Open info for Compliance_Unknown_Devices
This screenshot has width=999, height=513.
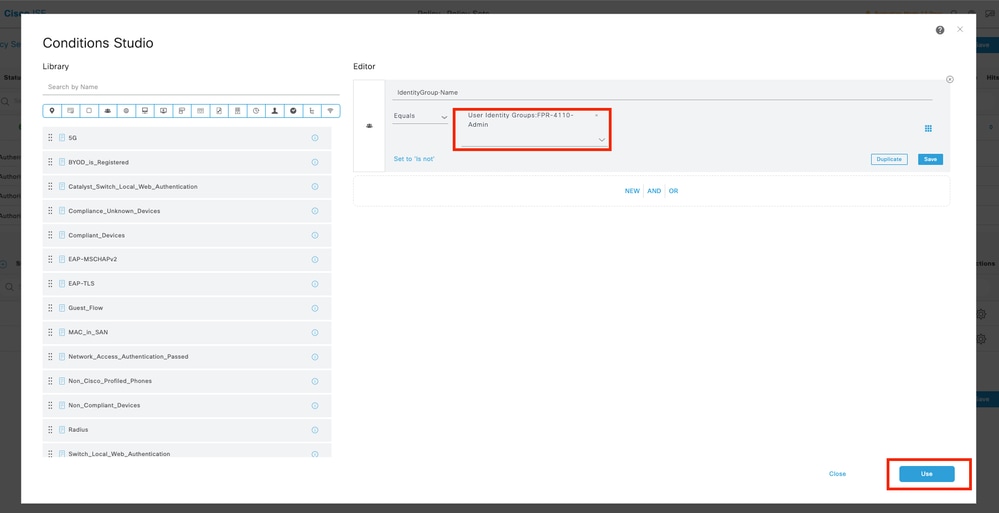pos(315,211)
